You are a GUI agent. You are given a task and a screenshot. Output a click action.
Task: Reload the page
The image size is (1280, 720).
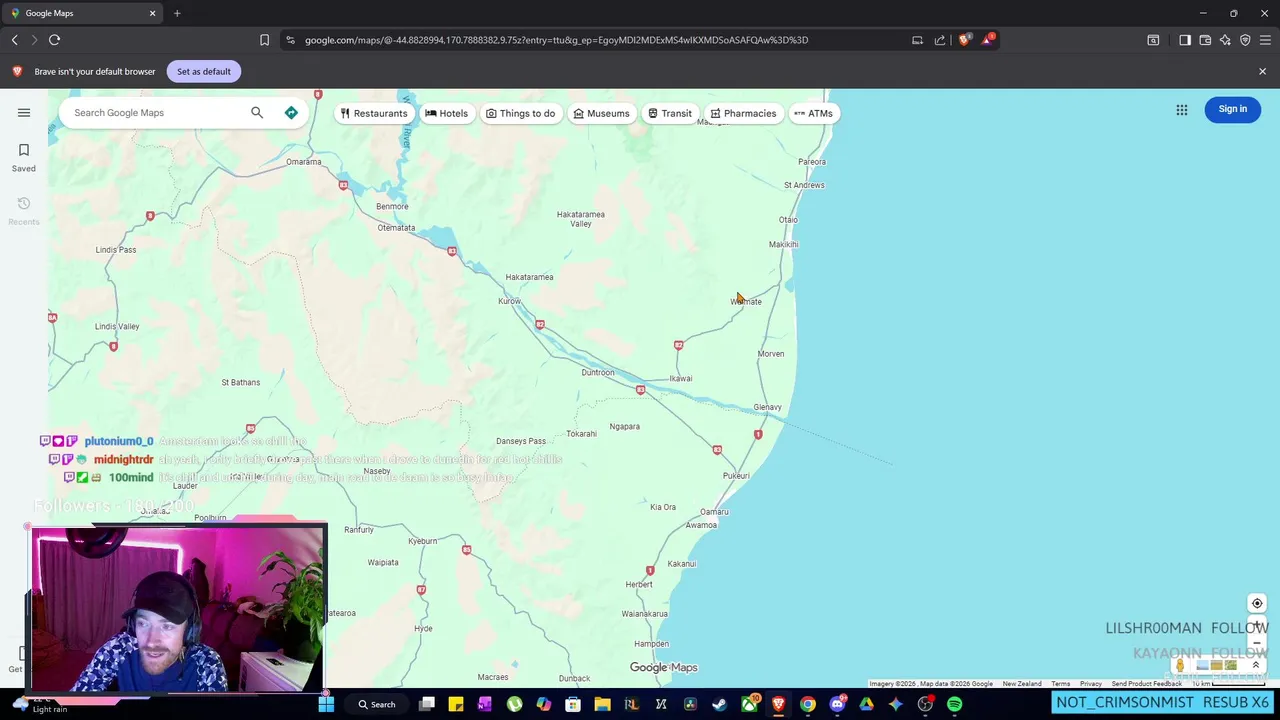click(x=55, y=40)
